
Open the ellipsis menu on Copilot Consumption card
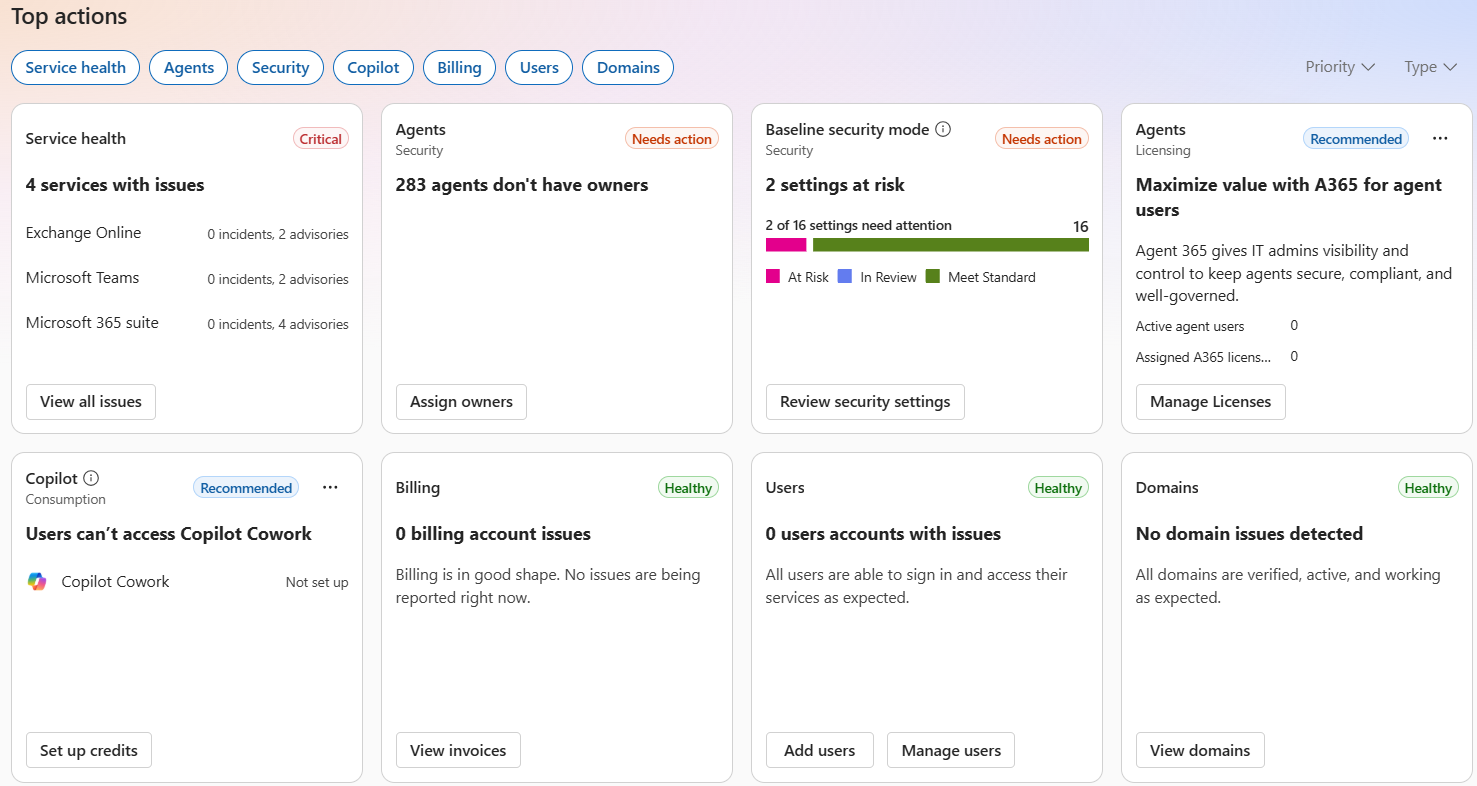330,488
